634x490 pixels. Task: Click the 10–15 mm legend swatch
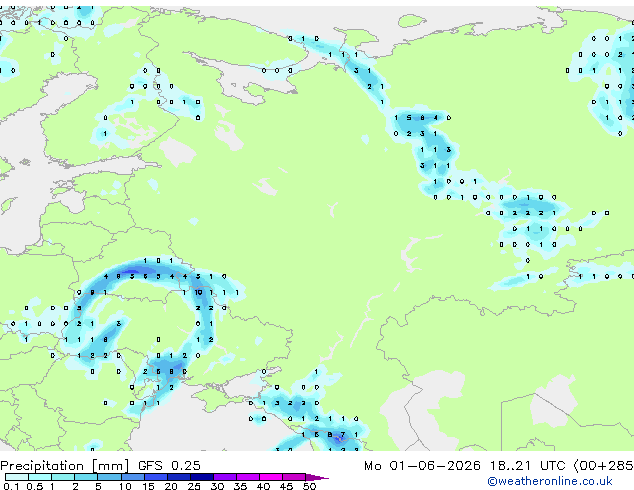[x=132, y=477]
